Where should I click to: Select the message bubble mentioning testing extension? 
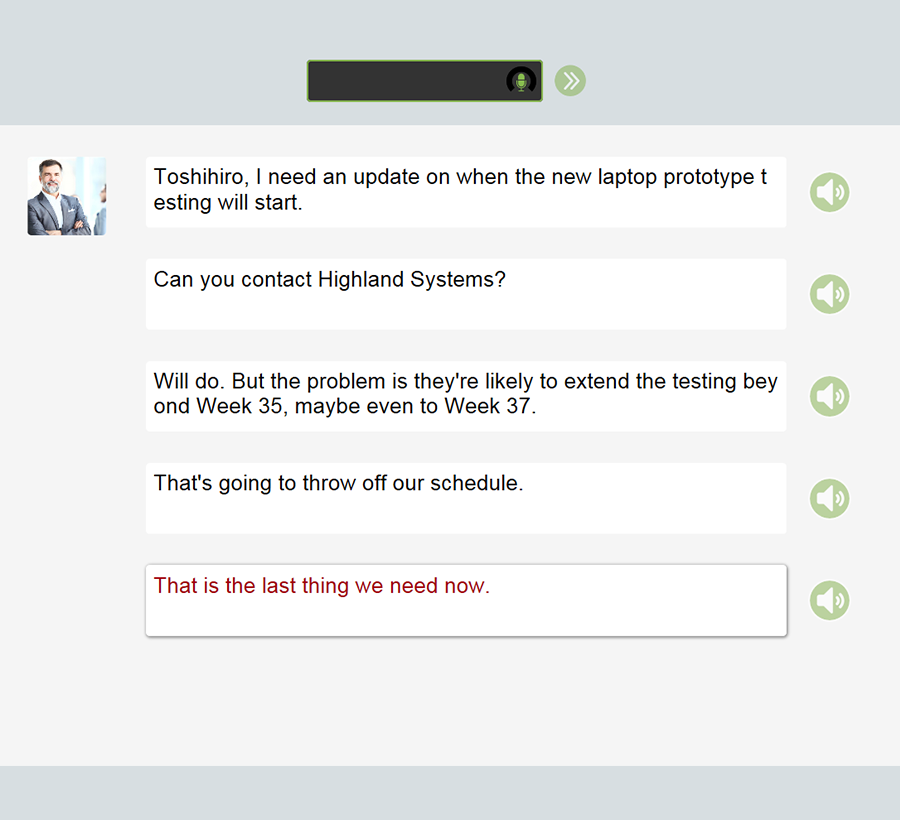[x=465, y=396]
